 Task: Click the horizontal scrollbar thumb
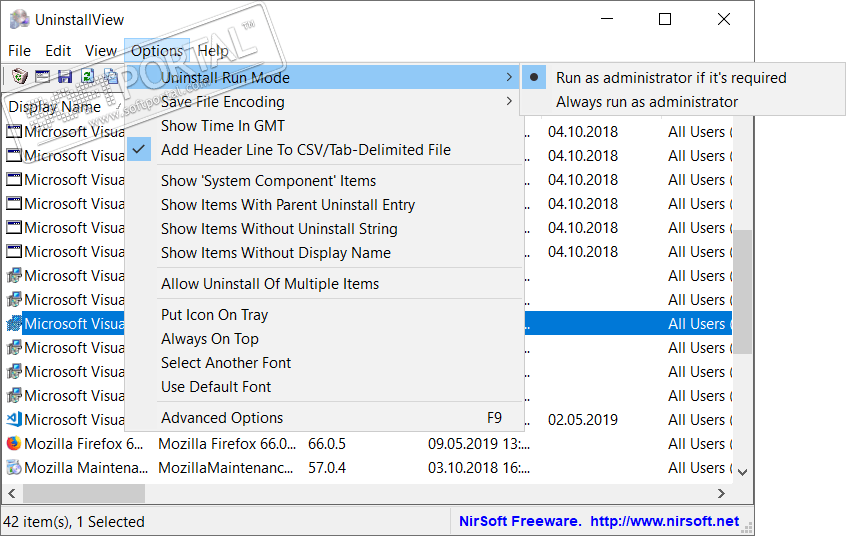[85, 494]
